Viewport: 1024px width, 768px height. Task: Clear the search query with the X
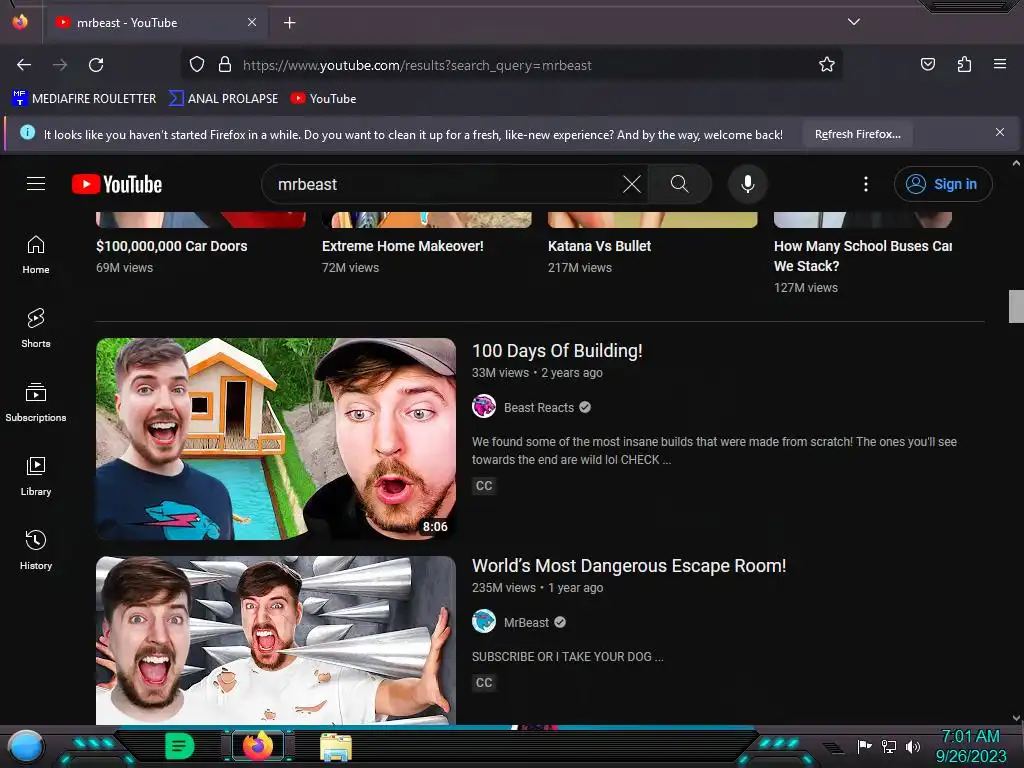click(x=632, y=184)
